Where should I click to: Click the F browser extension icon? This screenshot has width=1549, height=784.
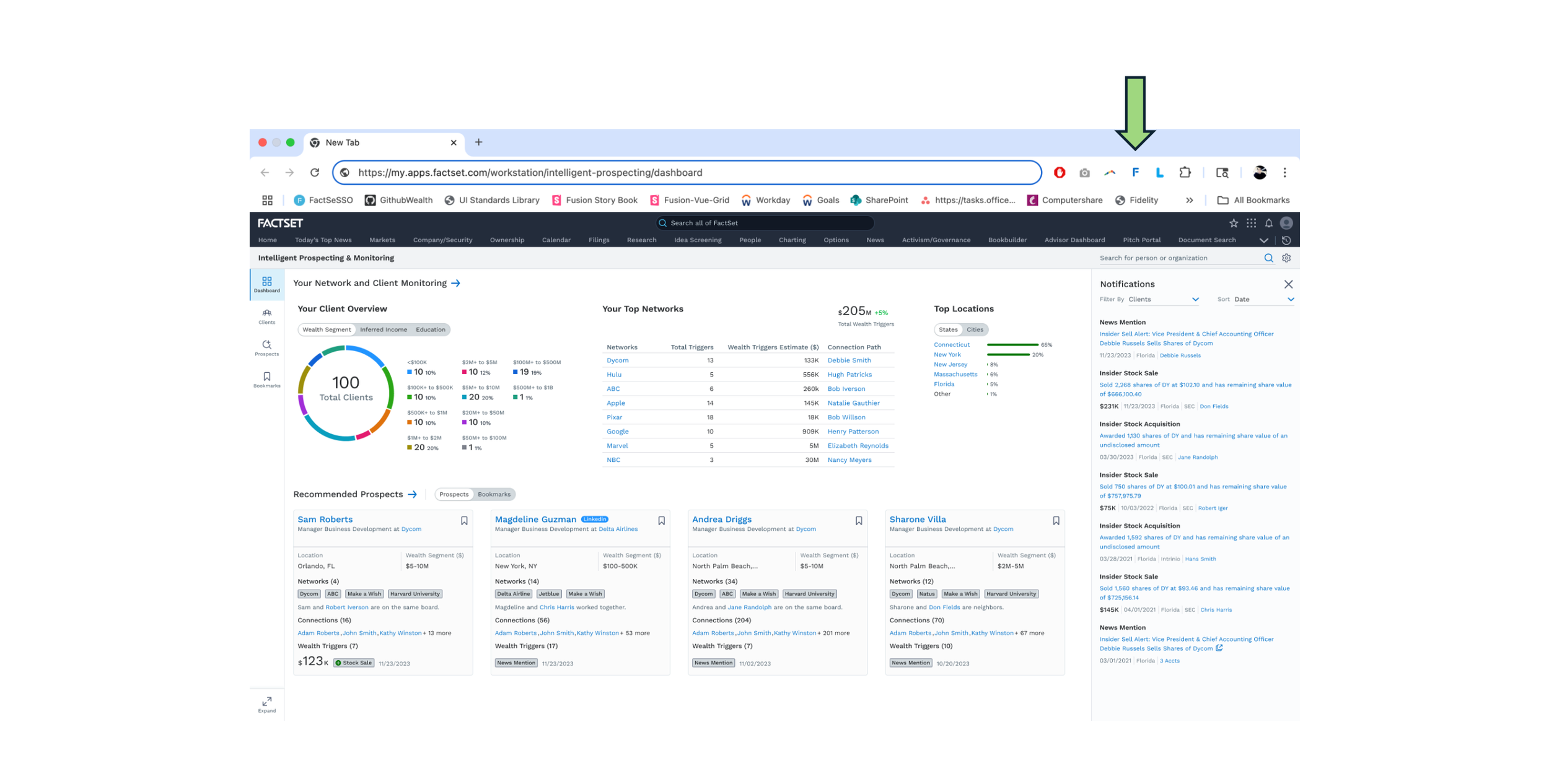point(1135,173)
